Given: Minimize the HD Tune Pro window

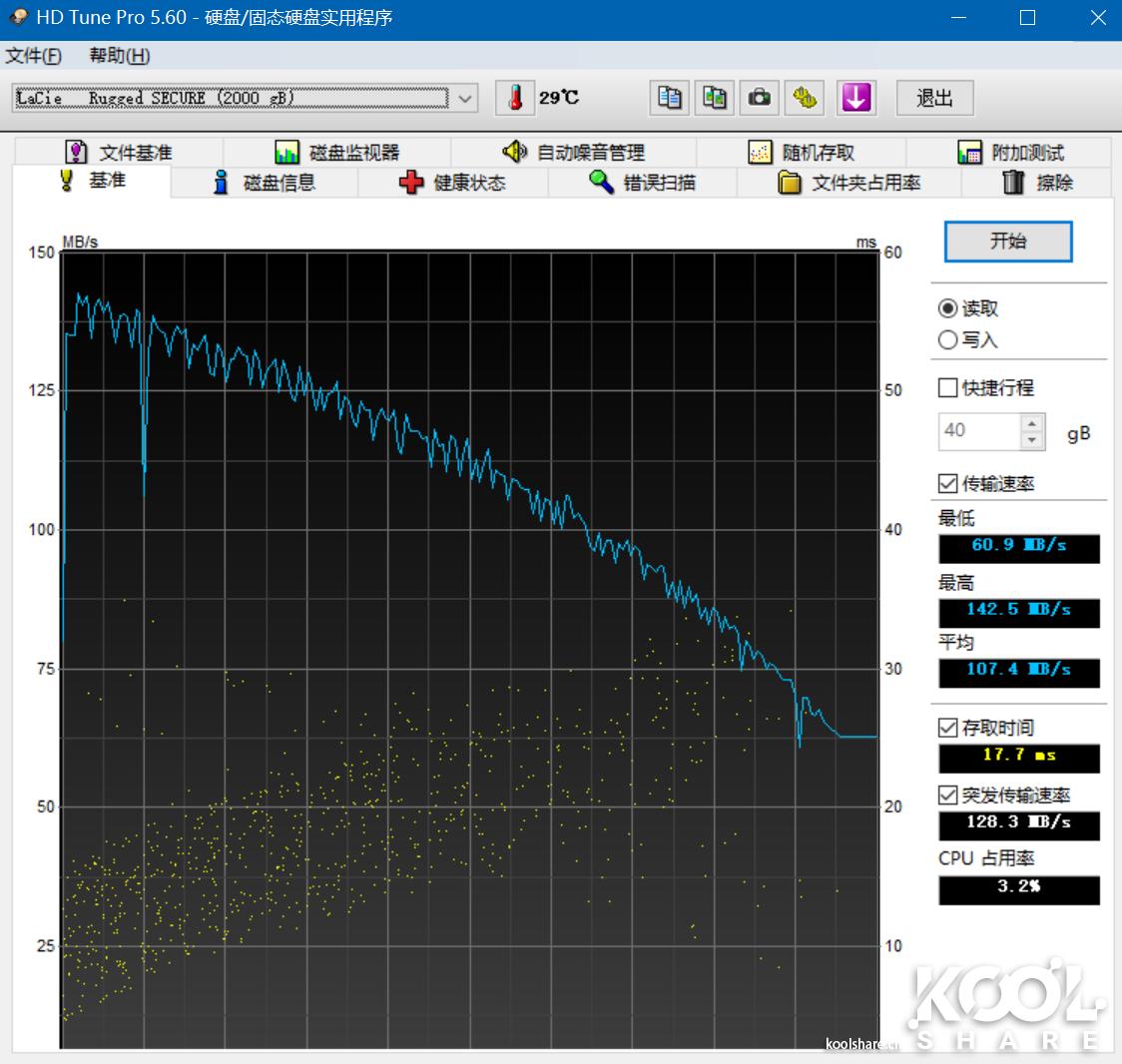Looking at the screenshot, I should click(959, 17).
